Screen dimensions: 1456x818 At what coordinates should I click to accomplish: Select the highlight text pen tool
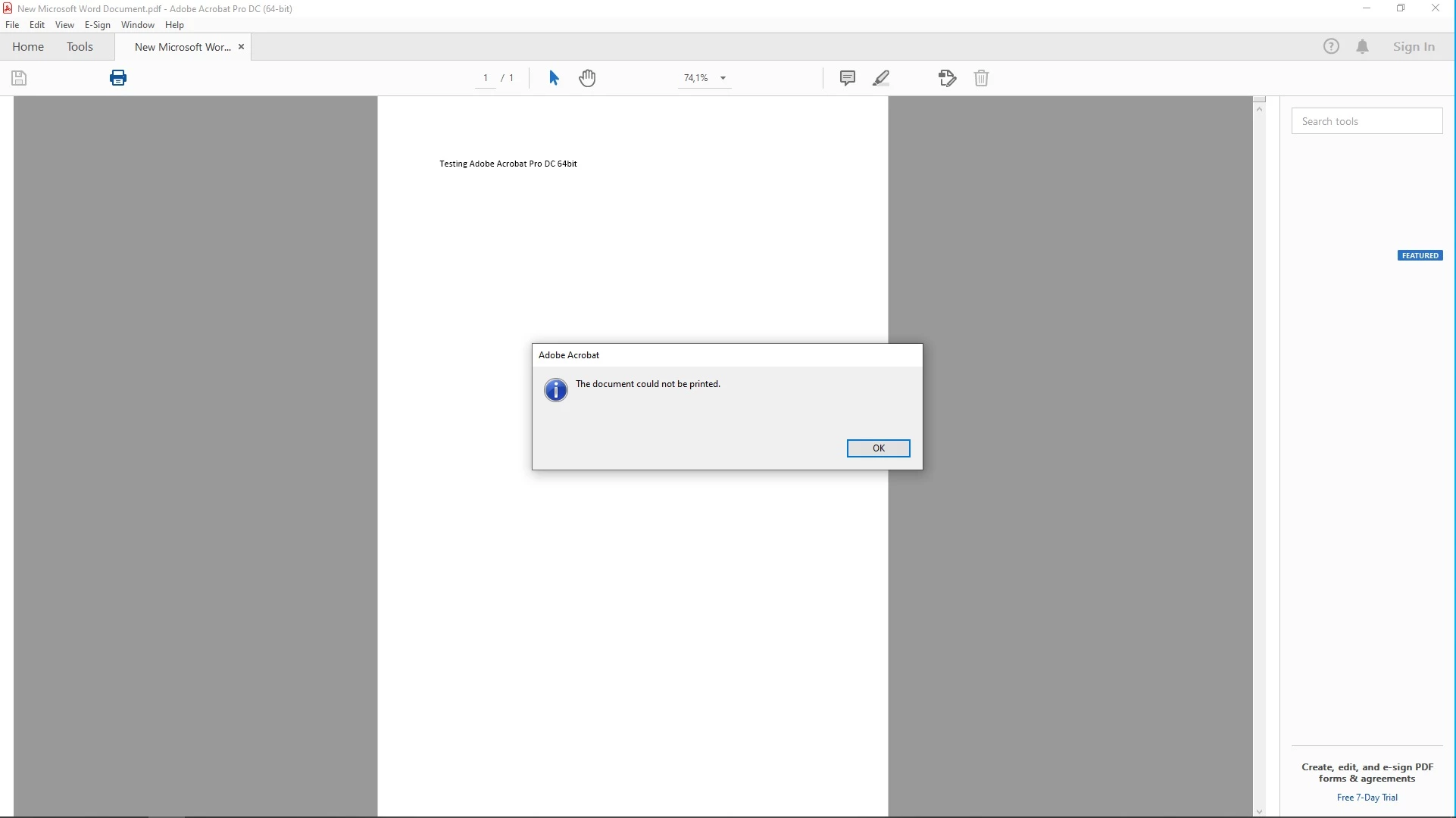tap(881, 78)
